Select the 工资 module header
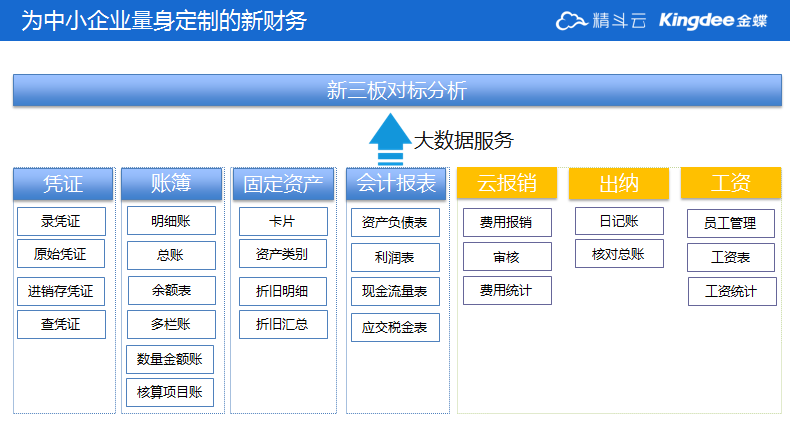This screenshot has width=790, height=445. pyautogui.click(x=731, y=183)
